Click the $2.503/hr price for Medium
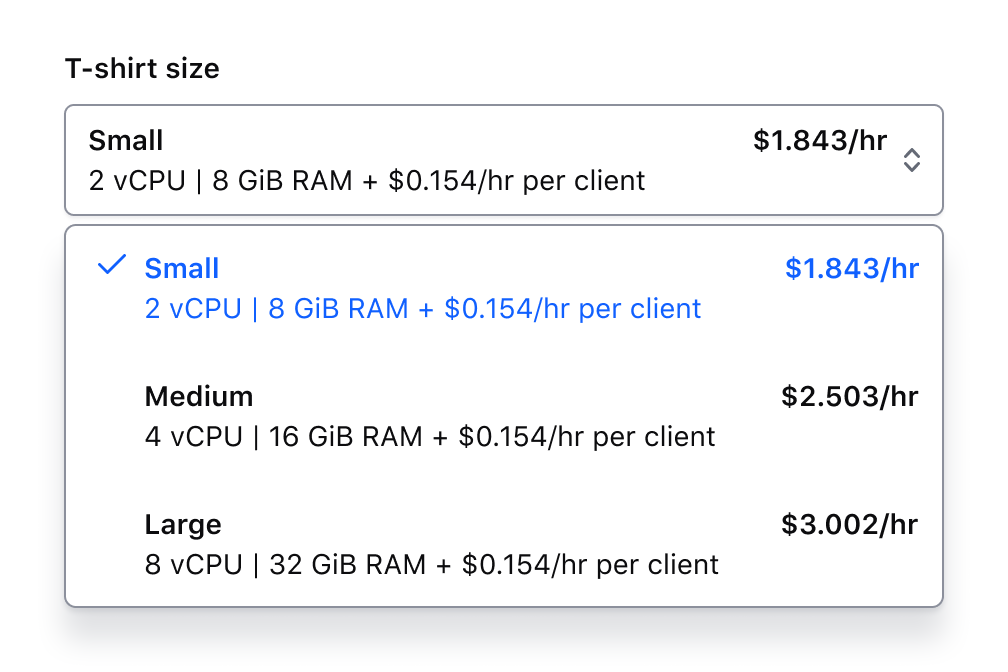The height and width of the screenshot is (672, 1008). (849, 397)
